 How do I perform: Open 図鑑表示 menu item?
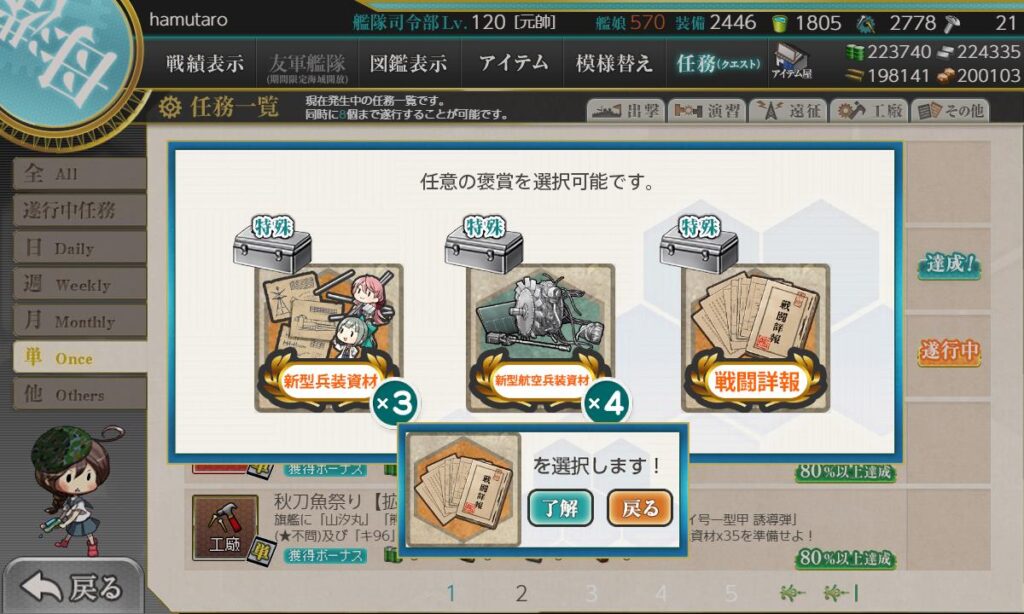[x=409, y=63]
